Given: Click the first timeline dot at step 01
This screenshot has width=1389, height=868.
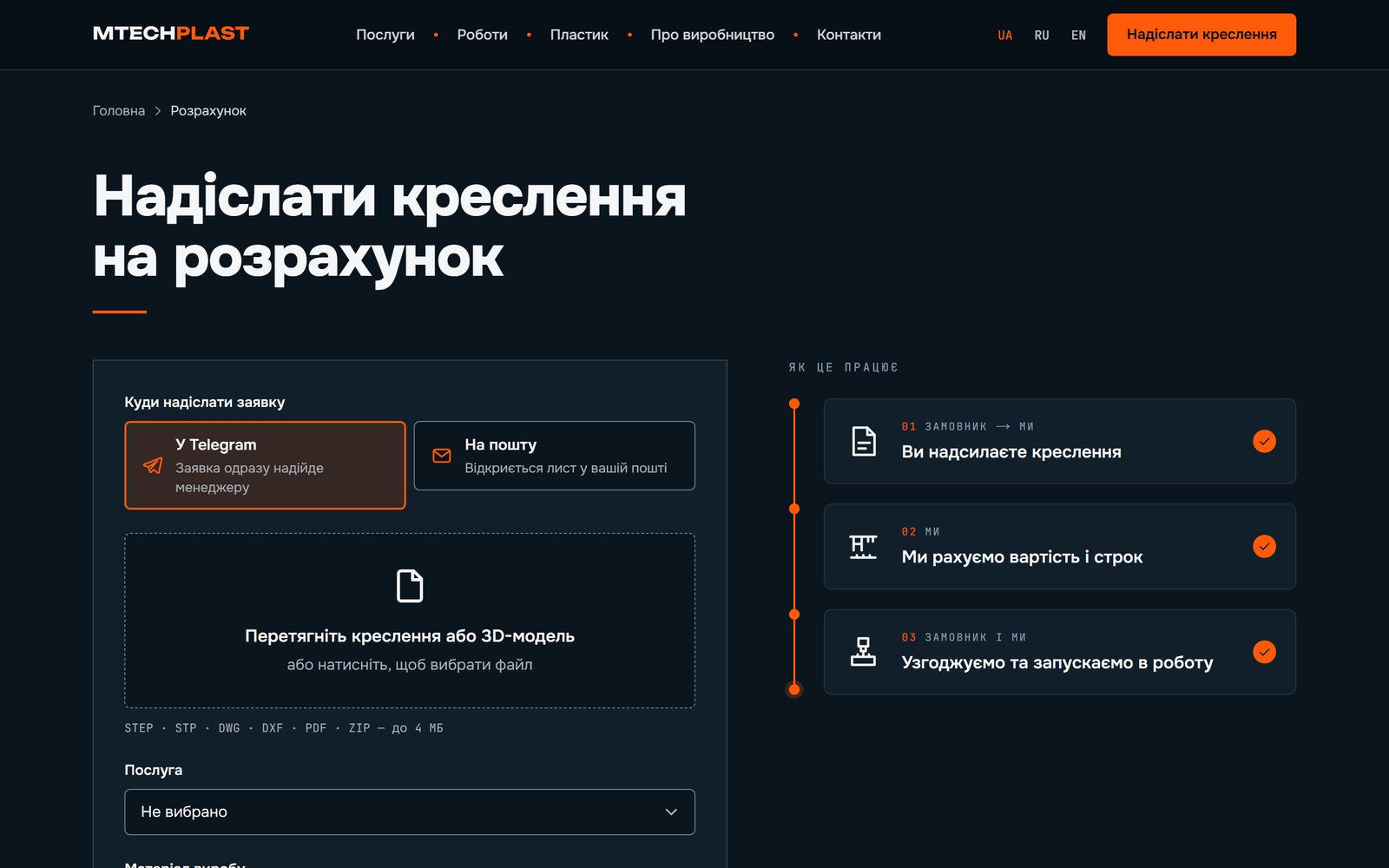Looking at the screenshot, I should (x=794, y=404).
